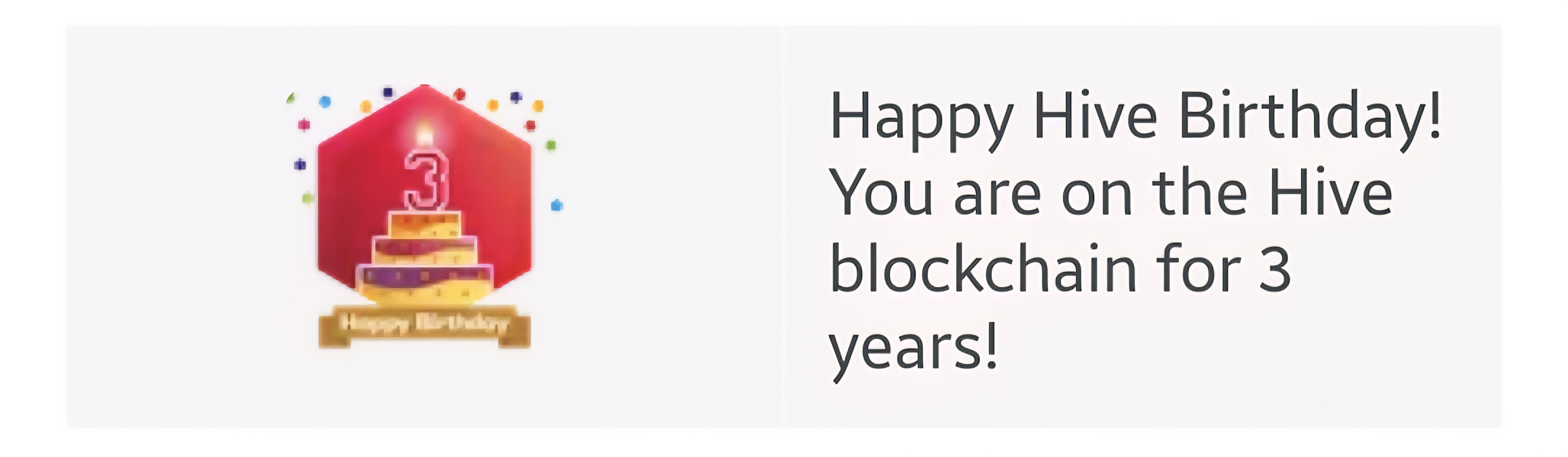This screenshot has height=457, width=1568.
Task: Click the middle tier of the cake
Action: tap(425, 250)
